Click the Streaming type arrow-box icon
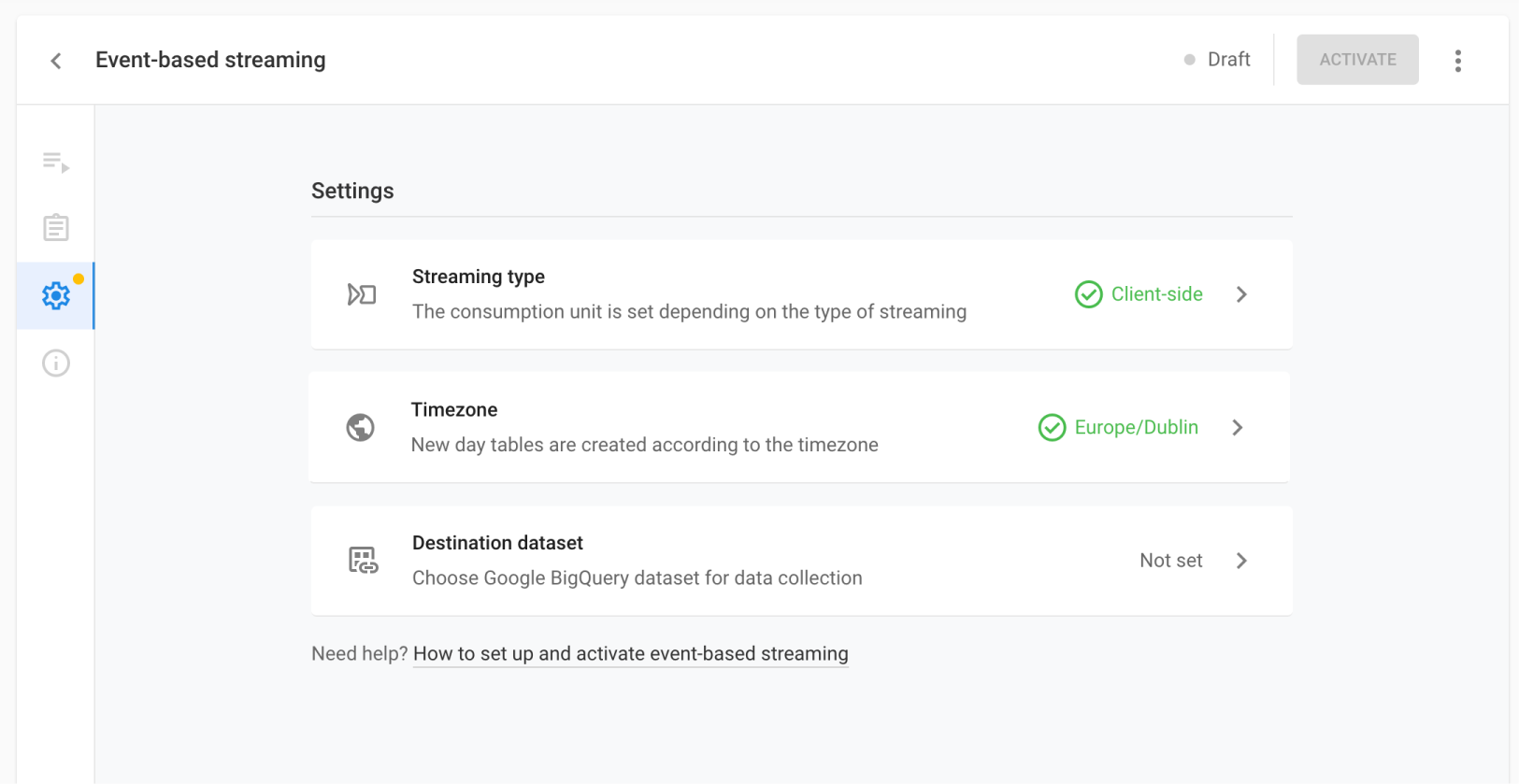1519x784 pixels. click(x=362, y=294)
